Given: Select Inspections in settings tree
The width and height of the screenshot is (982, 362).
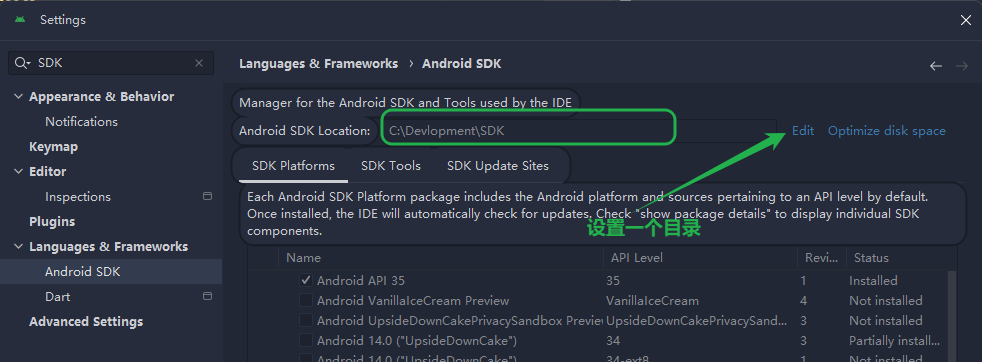Looking at the screenshot, I should pyautogui.click(x=78, y=197).
